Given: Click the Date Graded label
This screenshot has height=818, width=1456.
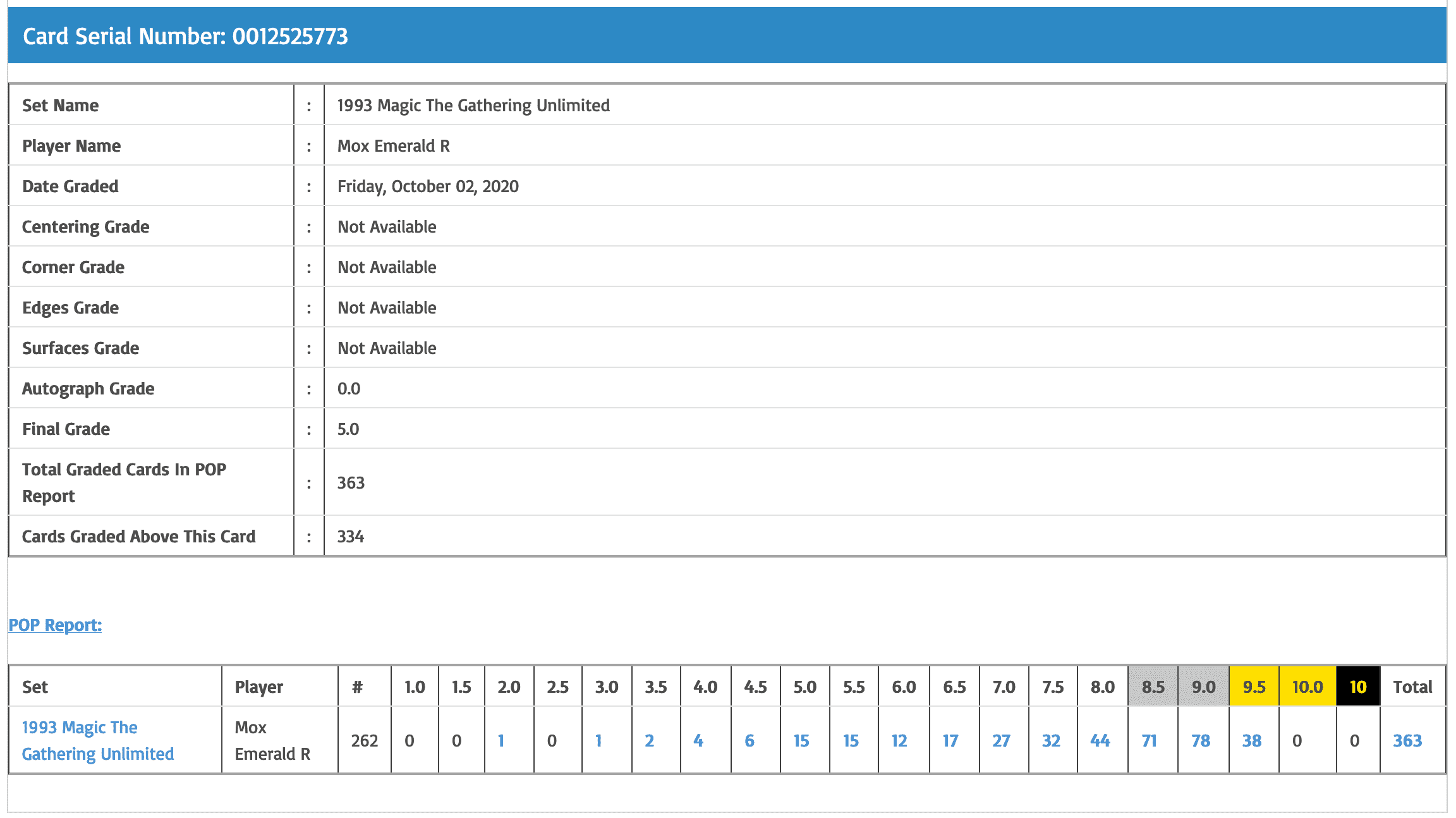Looking at the screenshot, I should [70, 186].
